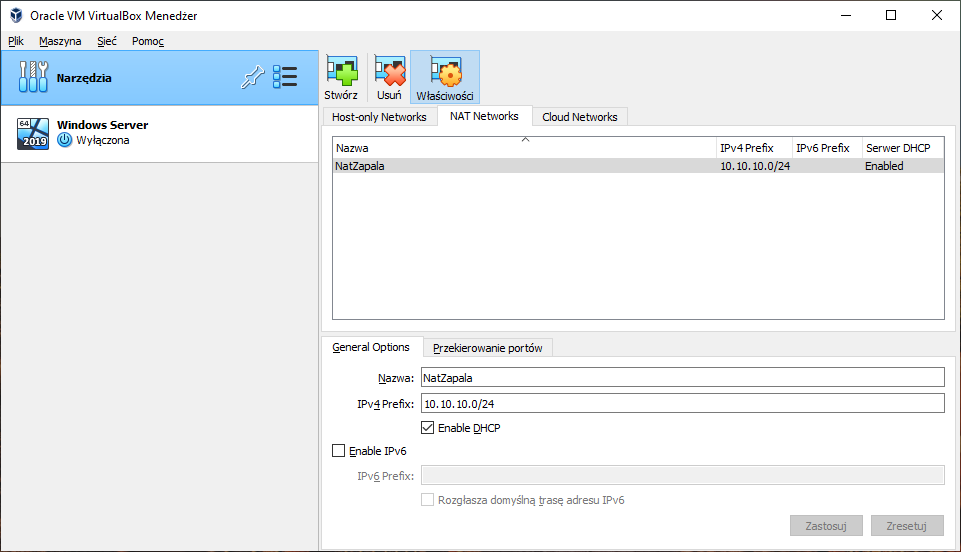
Task: Uncheck the Enable DHCP checkbox
Action: [427, 428]
